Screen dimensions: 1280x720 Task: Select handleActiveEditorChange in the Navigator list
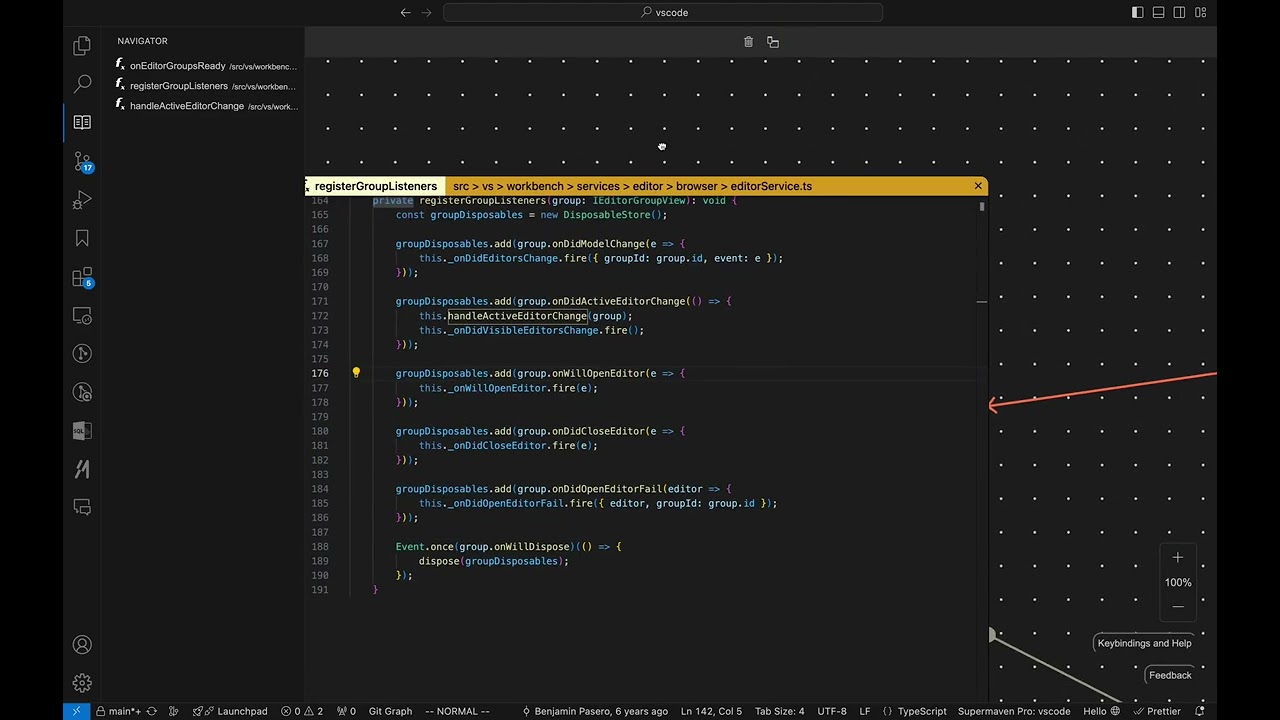(x=187, y=106)
